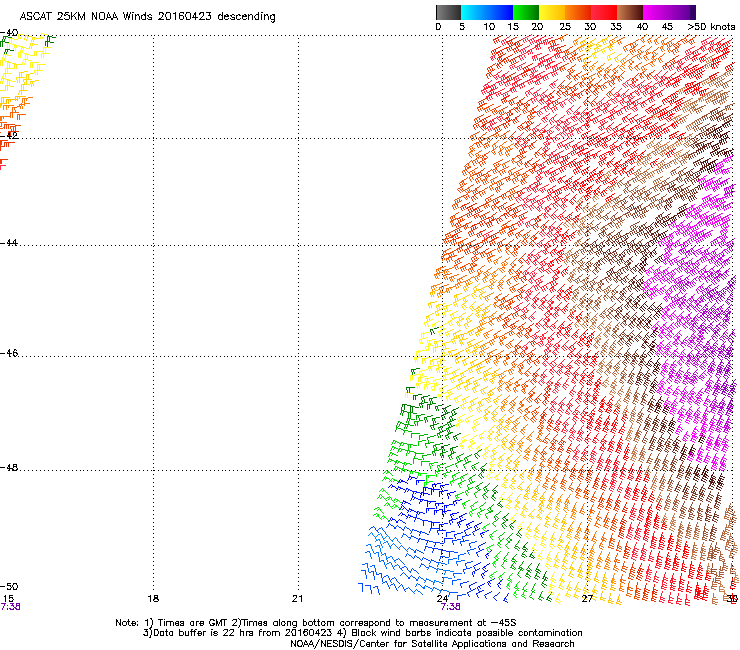Click the brown 35-40 knots legend segment
740x650 pixels.
coord(630,12)
